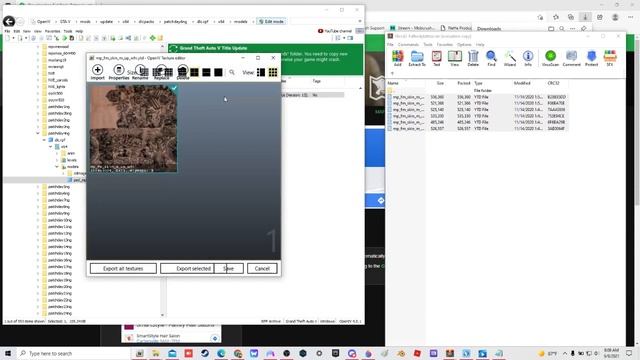Image resolution: width=640 pixels, height=360 pixels.
Task: Click the Find icon in WinRAR
Action: pos(491,58)
